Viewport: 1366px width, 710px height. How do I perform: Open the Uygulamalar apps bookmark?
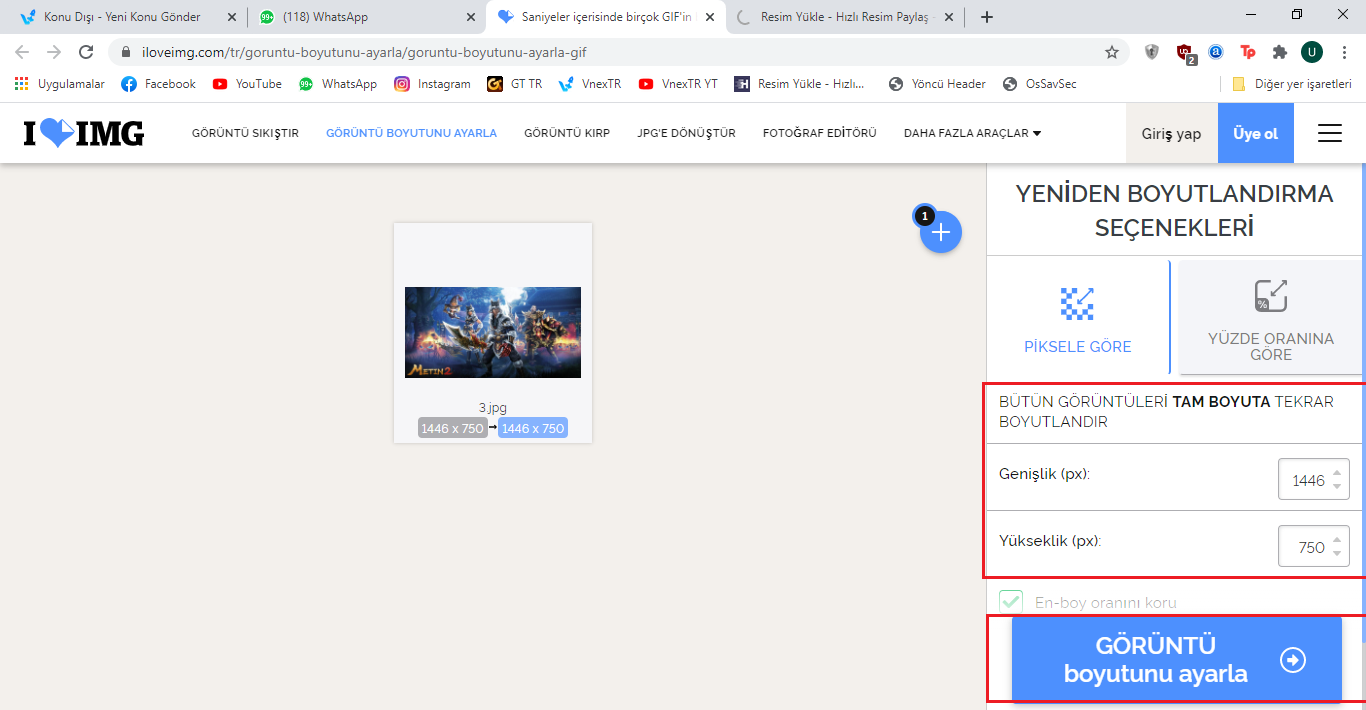coord(60,84)
